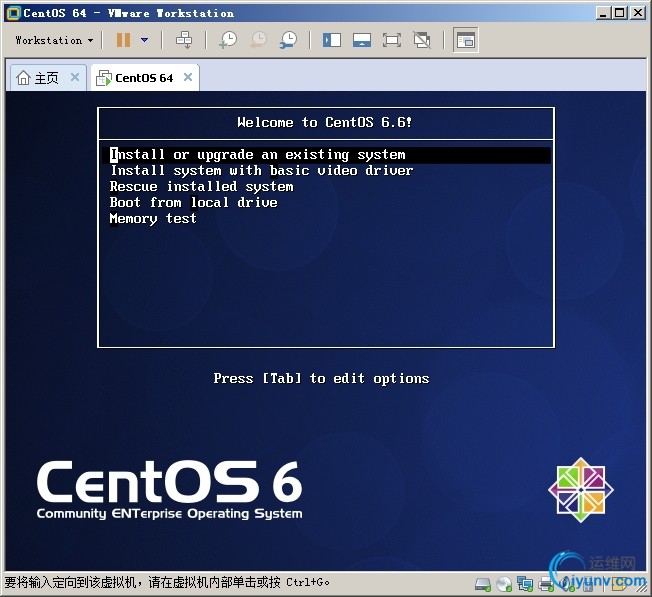This screenshot has height=597, width=652.
Task: Pause the virtual machine with orange button
Action: (x=123, y=40)
